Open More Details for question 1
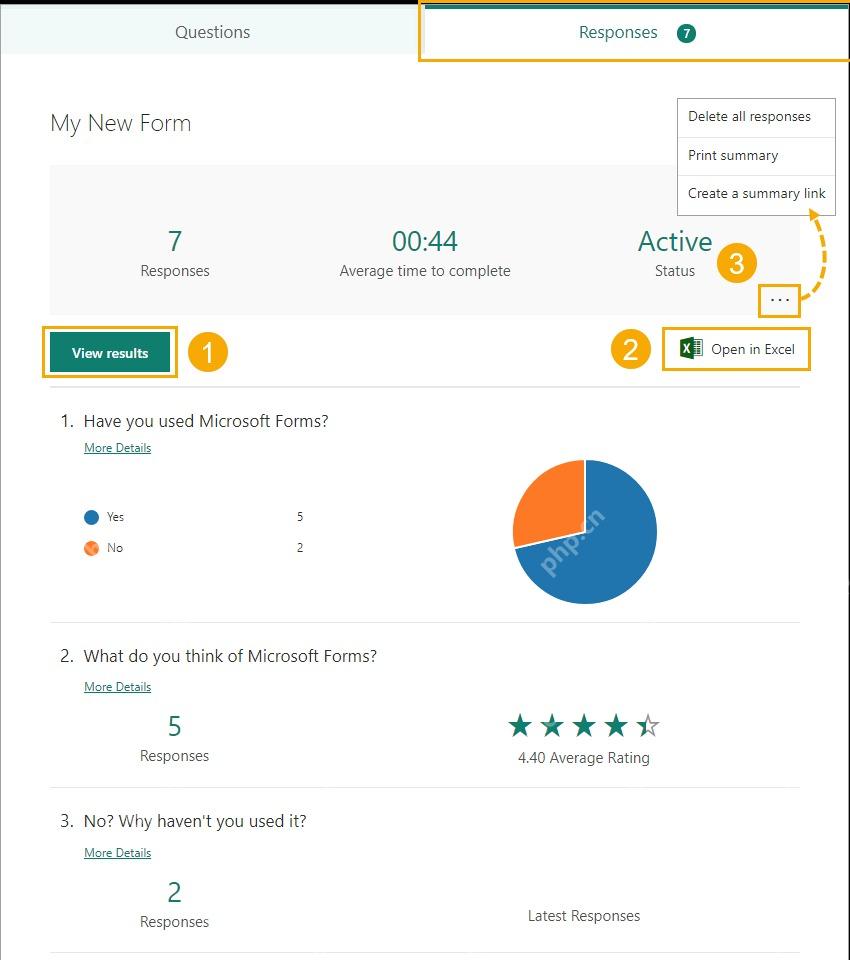 [x=118, y=448]
